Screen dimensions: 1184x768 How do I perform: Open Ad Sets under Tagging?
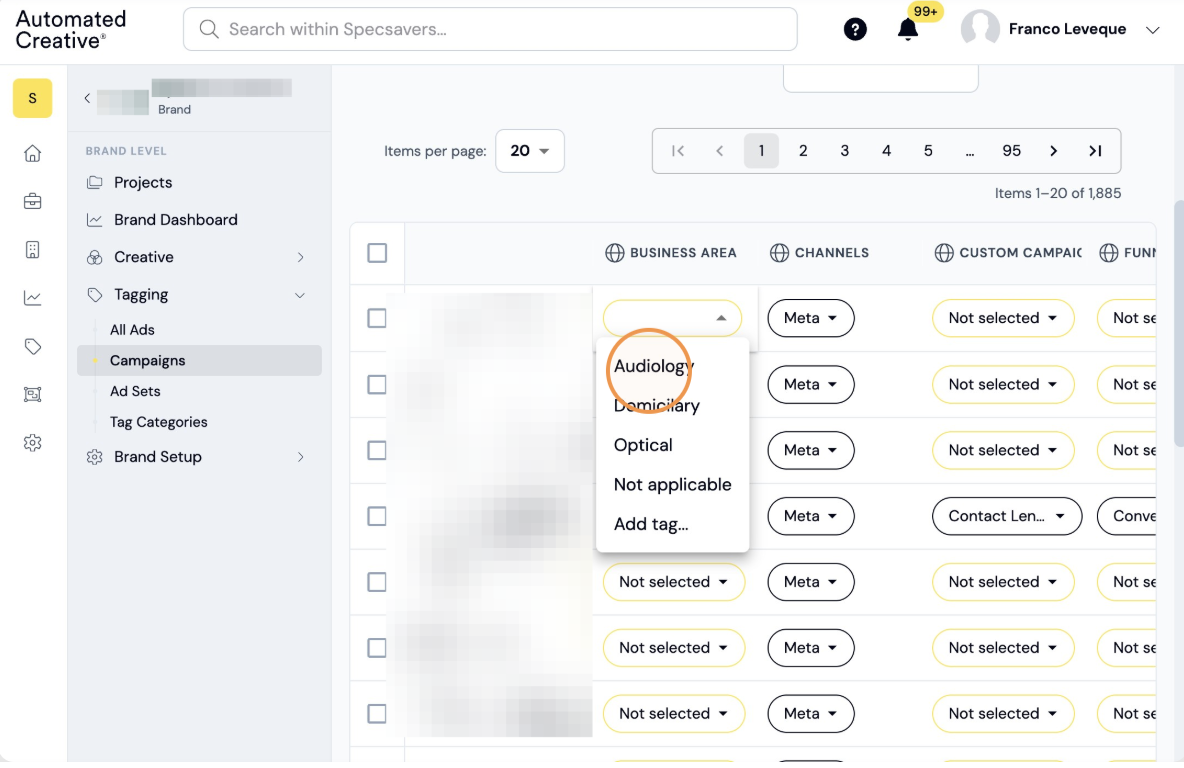[x=135, y=391]
